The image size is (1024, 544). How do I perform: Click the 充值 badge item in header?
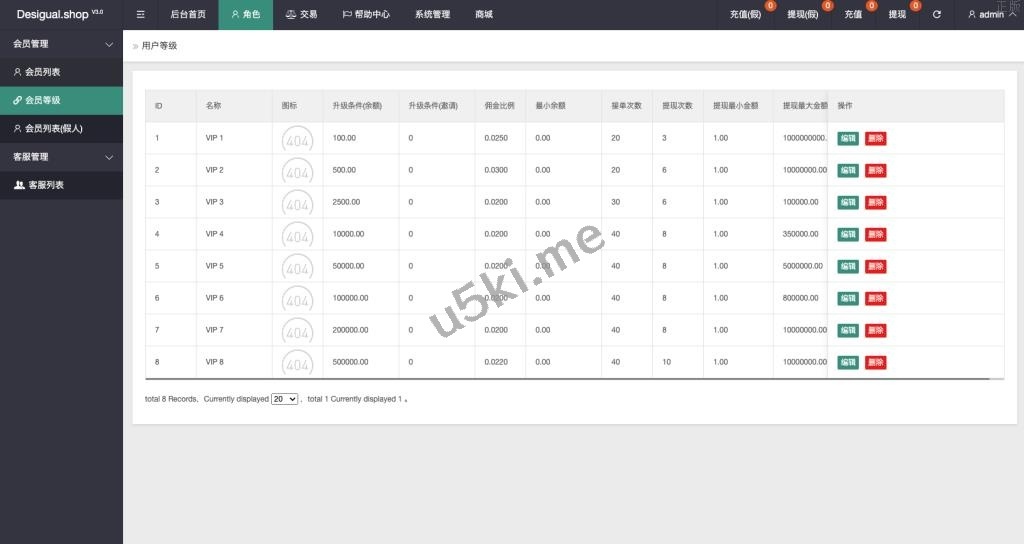(x=853, y=15)
